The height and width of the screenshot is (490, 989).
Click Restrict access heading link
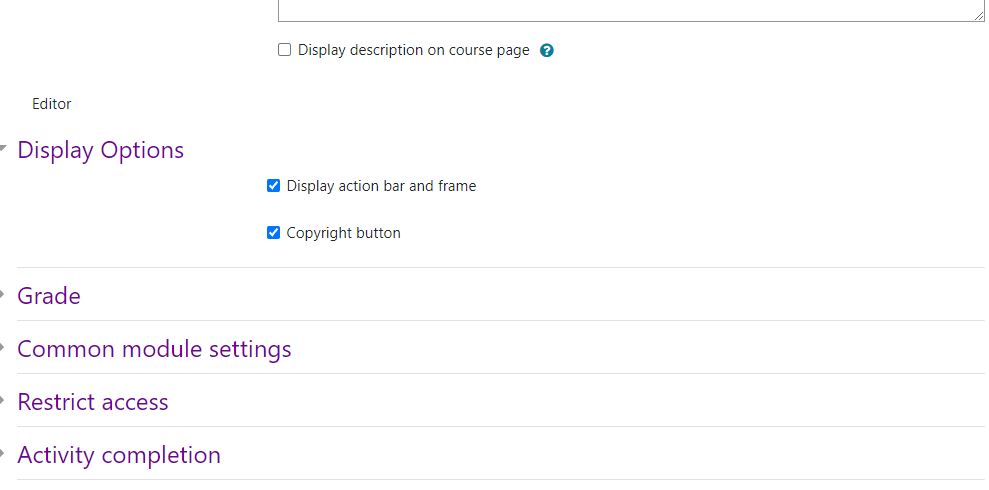tap(93, 402)
